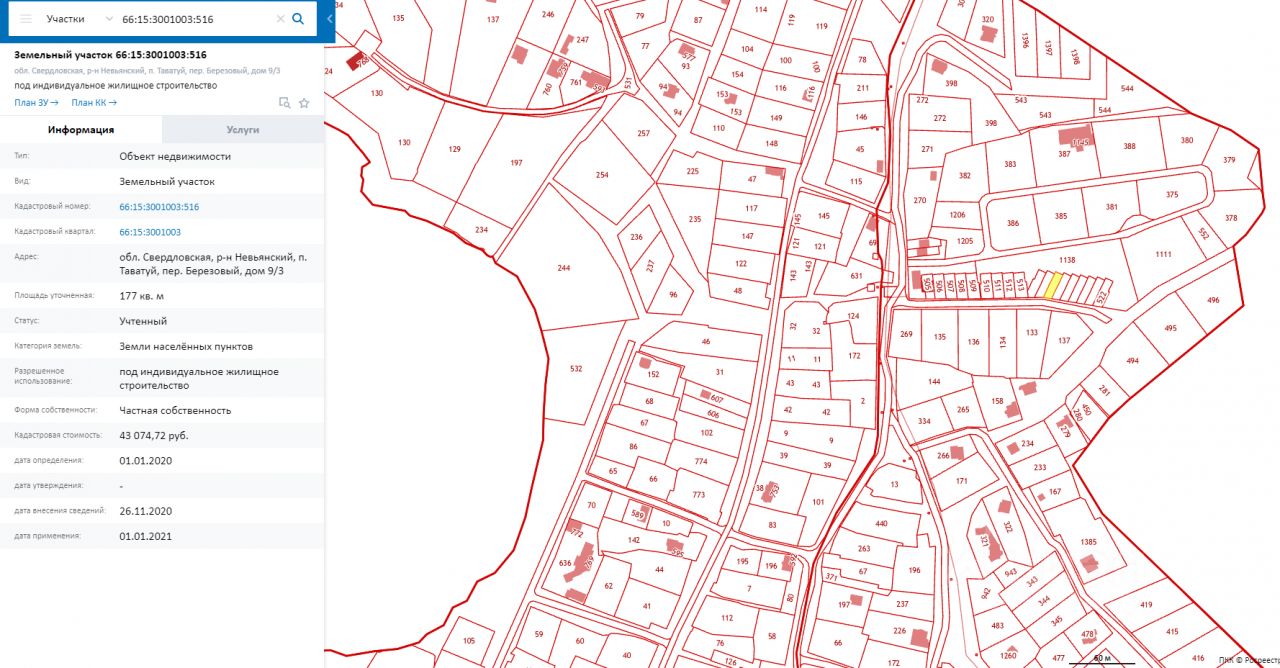Select the date value 01.01.2021
The image size is (1280, 668).
[146, 536]
